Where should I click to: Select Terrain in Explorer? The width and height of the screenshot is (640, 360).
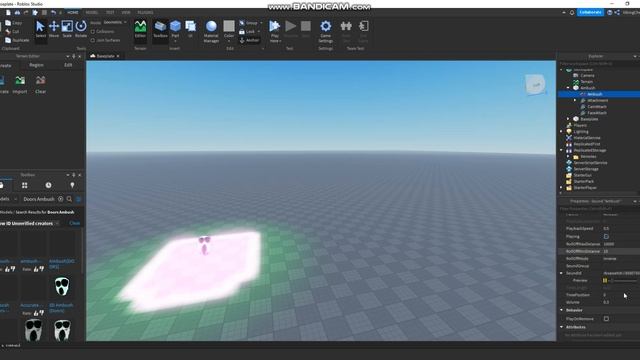587,82
